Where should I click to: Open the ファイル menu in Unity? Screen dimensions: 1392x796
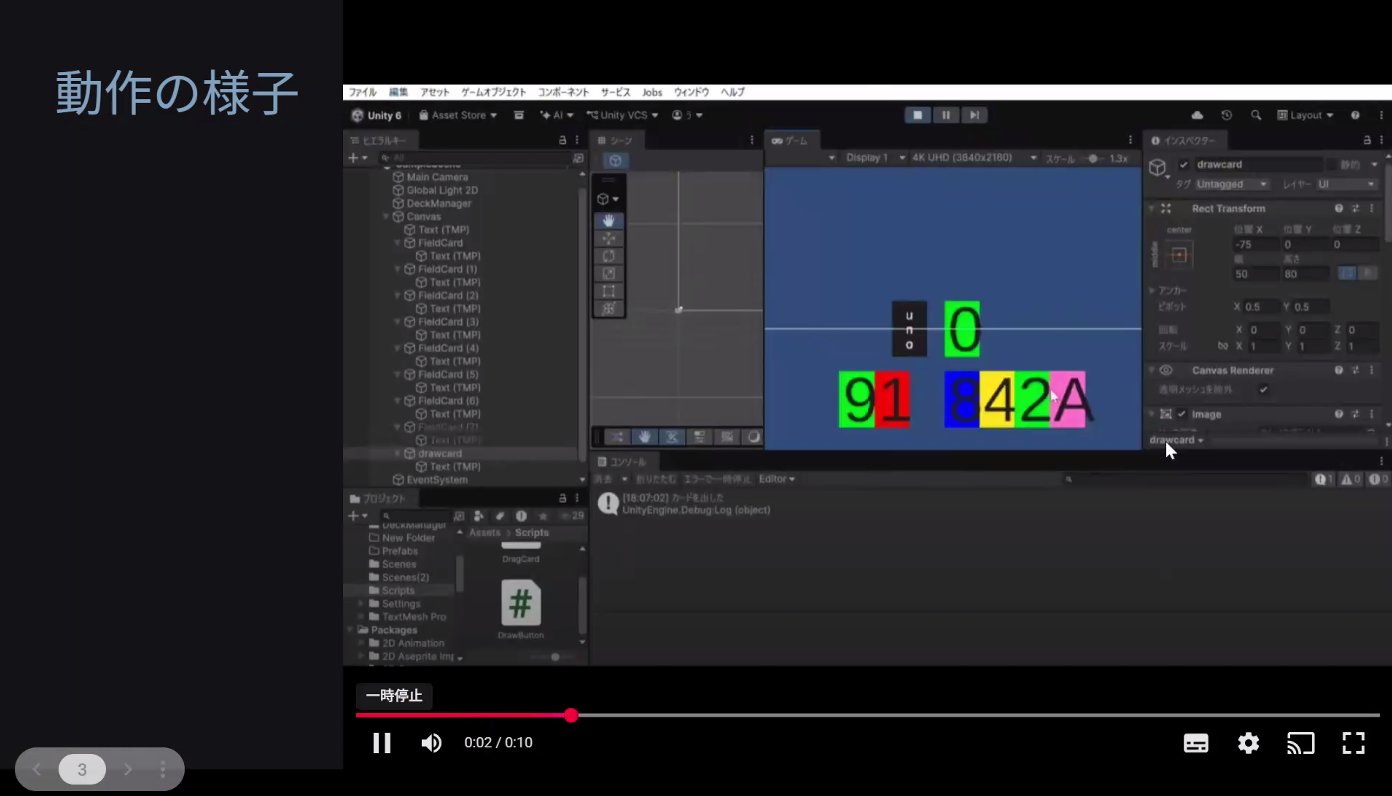(362, 92)
